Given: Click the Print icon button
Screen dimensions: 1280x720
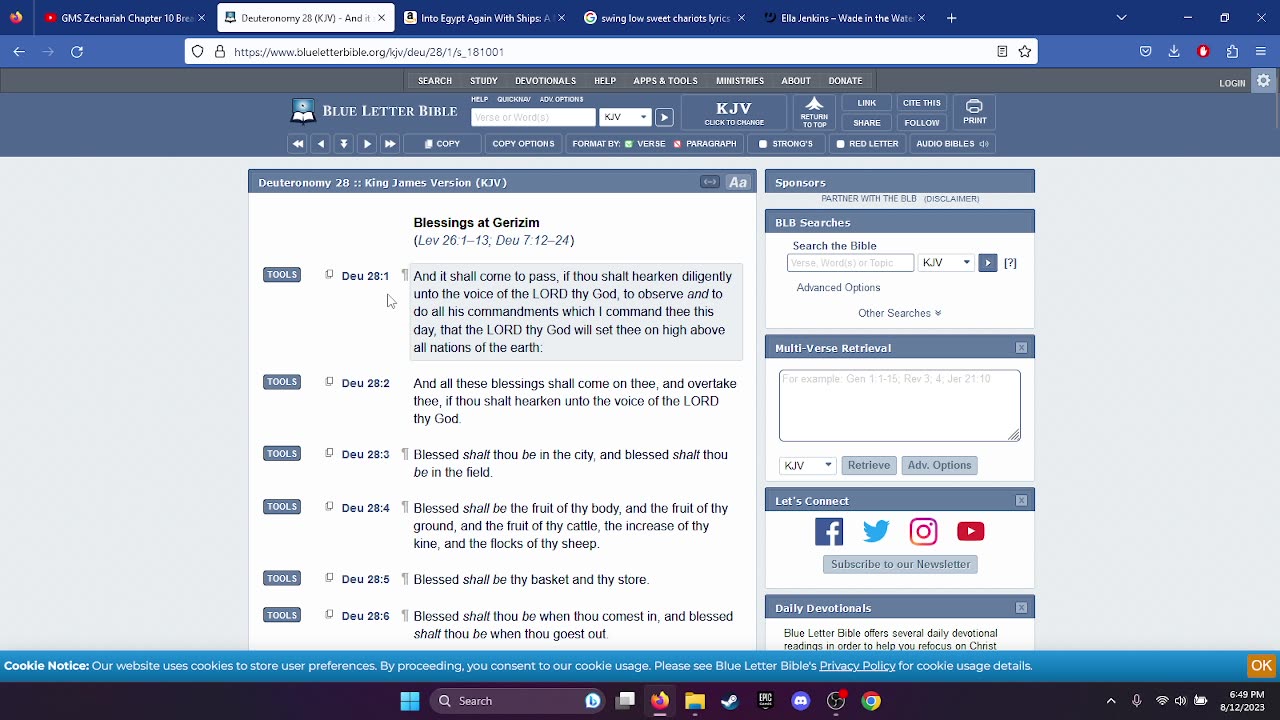Looking at the screenshot, I should [974, 113].
